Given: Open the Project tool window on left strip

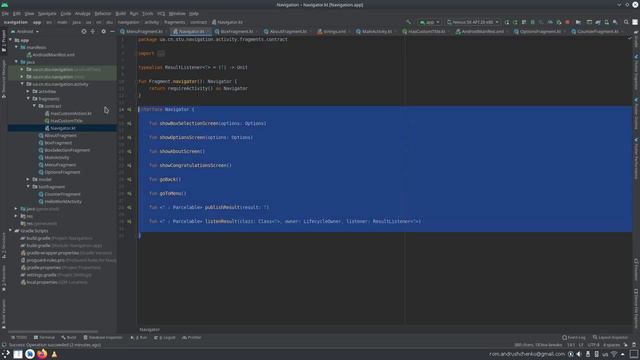Looking at the screenshot, I should 4,40.
